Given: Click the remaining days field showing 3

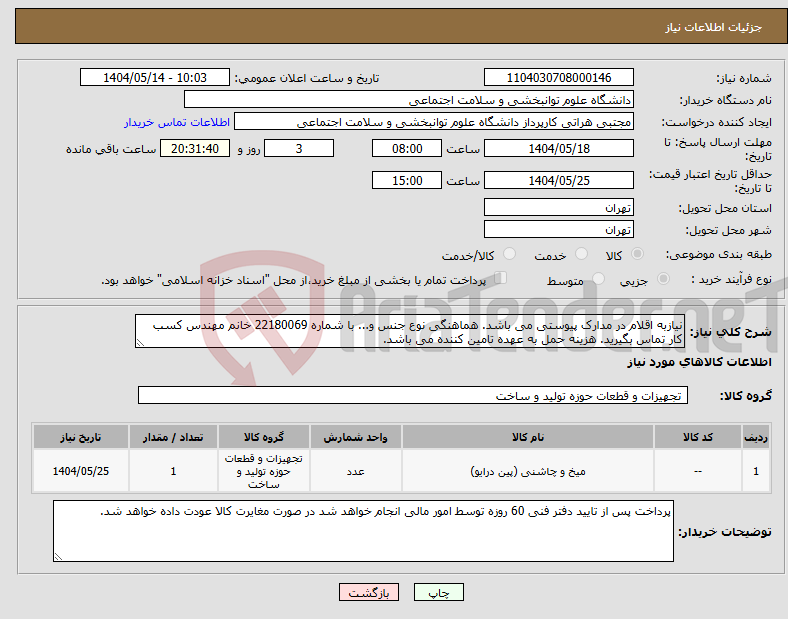Looking at the screenshot, I should pyautogui.click(x=299, y=148).
